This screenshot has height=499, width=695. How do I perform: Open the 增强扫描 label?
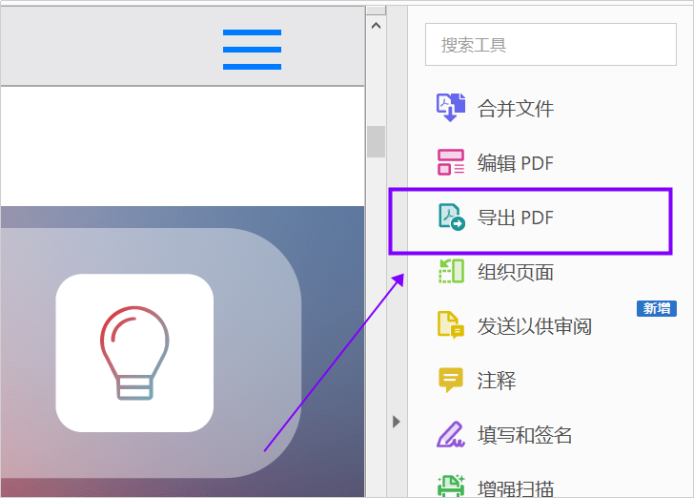tap(515, 488)
